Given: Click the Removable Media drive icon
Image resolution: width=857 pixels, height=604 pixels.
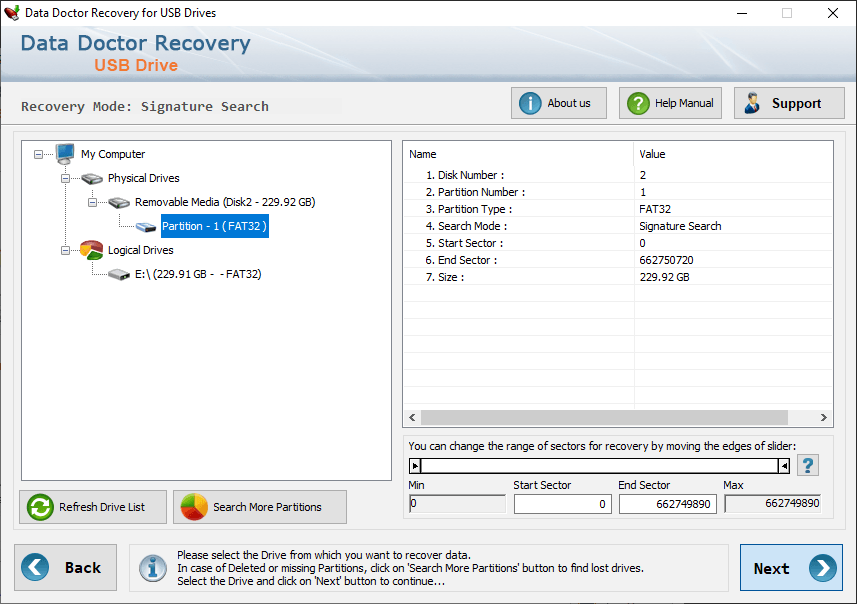Looking at the screenshot, I should point(119,203).
